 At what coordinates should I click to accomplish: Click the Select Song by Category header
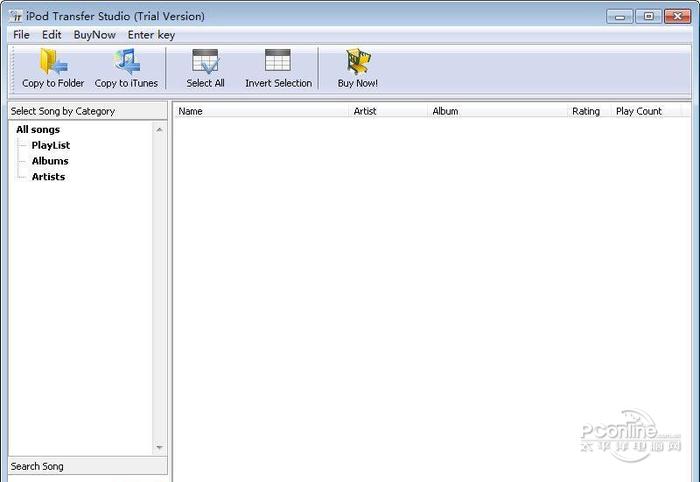[x=88, y=111]
